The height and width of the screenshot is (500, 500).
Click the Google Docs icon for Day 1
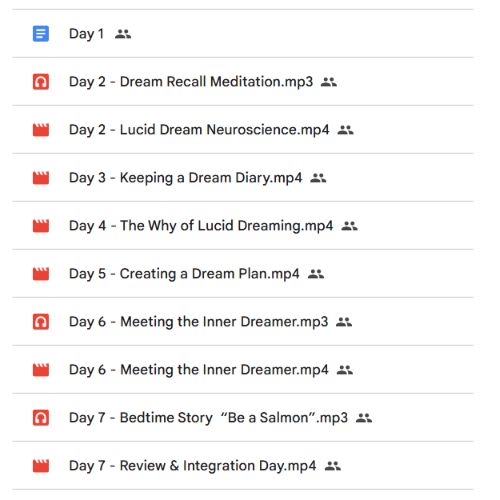[x=41, y=34]
